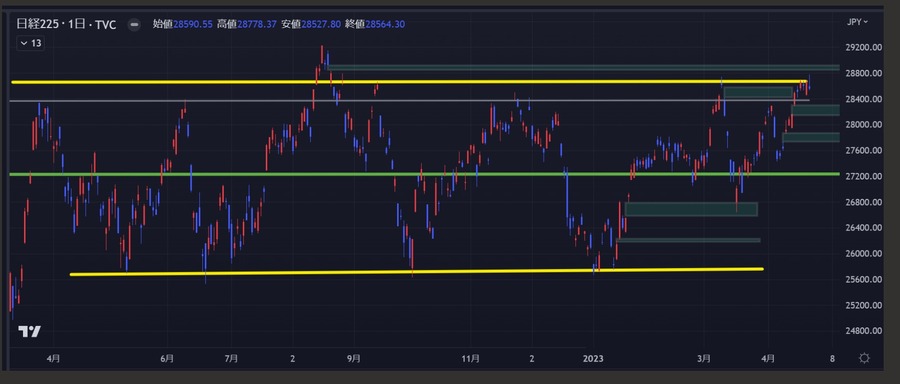Click the 7月 time axis label
This screenshot has height=384, width=900.
tap(231, 359)
